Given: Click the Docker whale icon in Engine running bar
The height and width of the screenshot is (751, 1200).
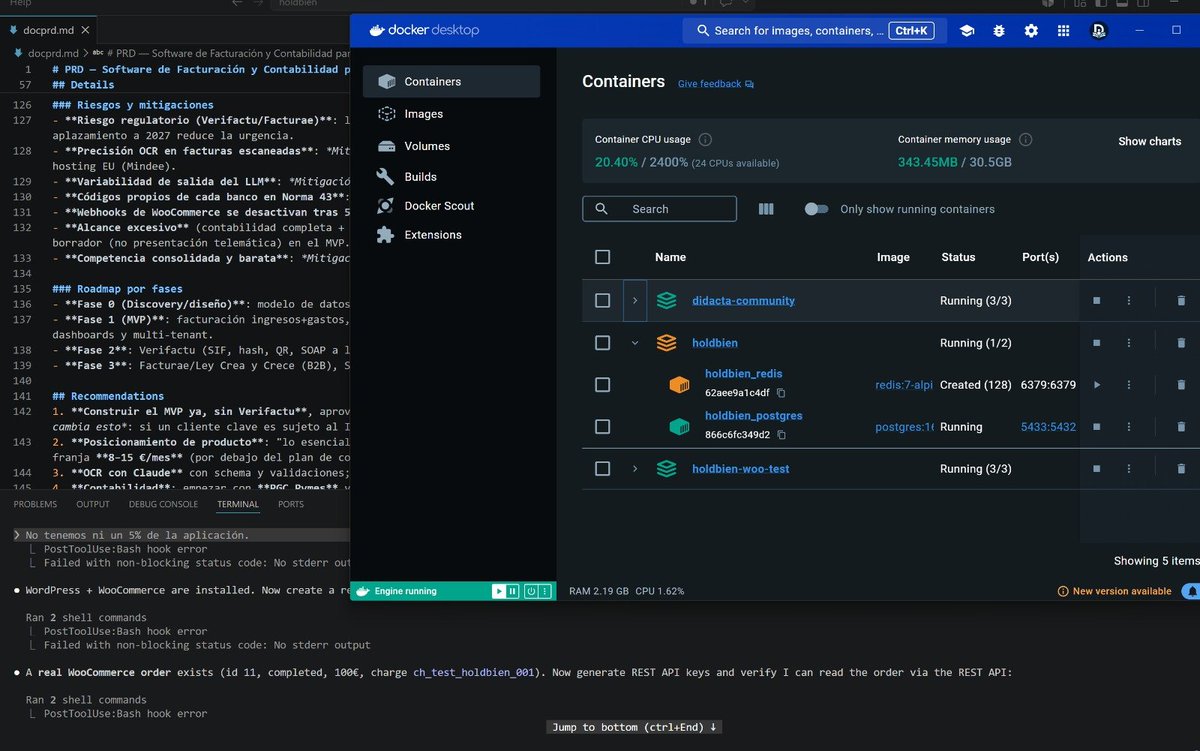Looking at the screenshot, I should coord(363,591).
